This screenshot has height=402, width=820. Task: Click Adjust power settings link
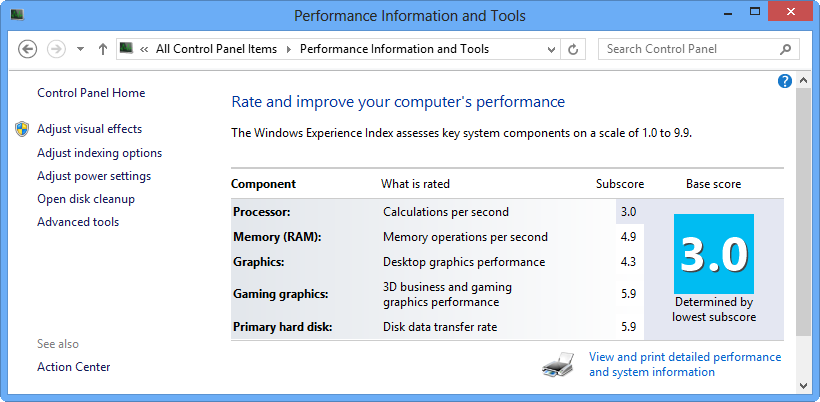(94, 176)
